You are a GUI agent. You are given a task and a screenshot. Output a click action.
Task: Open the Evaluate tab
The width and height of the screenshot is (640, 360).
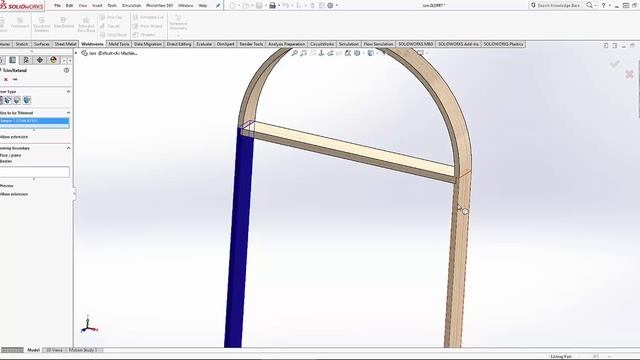point(204,44)
